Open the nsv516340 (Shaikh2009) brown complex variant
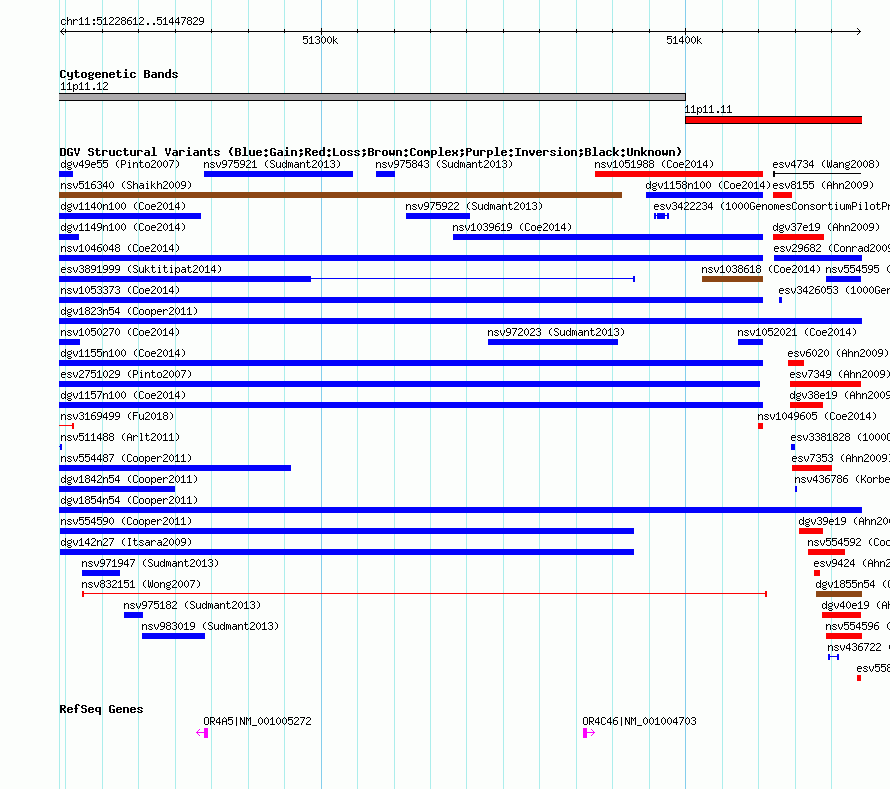 click(x=341, y=195)
